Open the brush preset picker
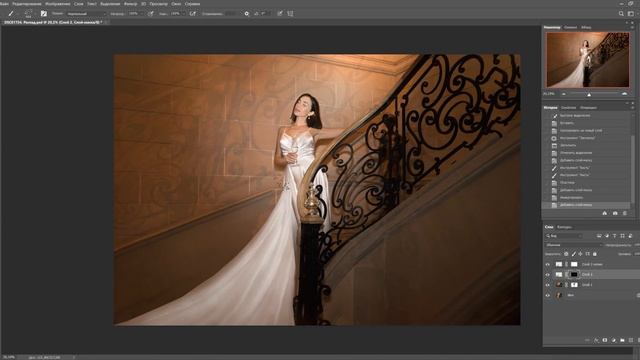Viewport: 640px width, 360px height. [29, 13]
